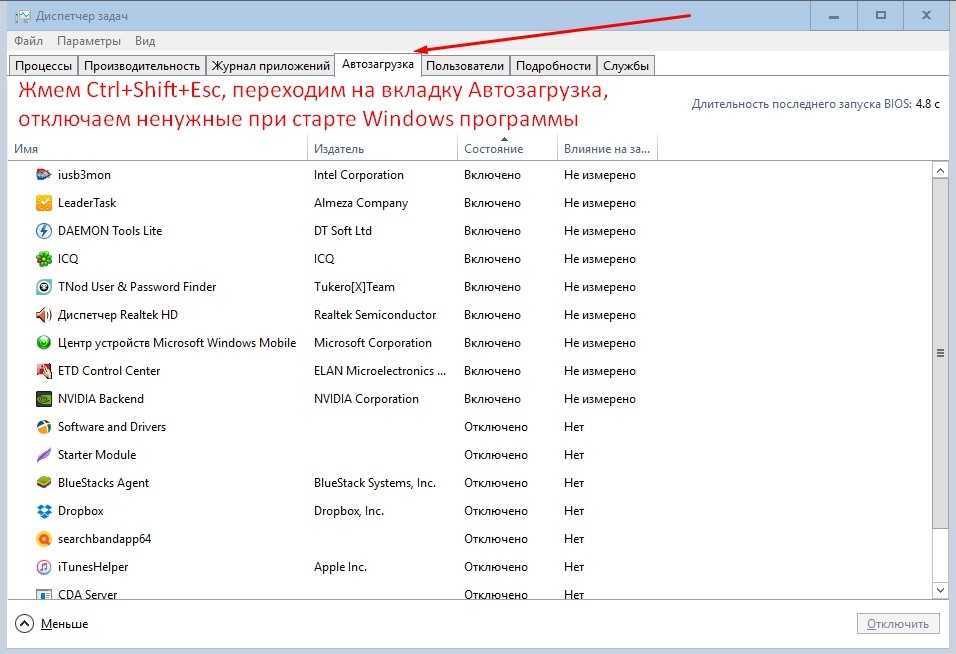Click the Almeza Company publisher cell
This screenshot has width=956, height=654.
point(361,203)
